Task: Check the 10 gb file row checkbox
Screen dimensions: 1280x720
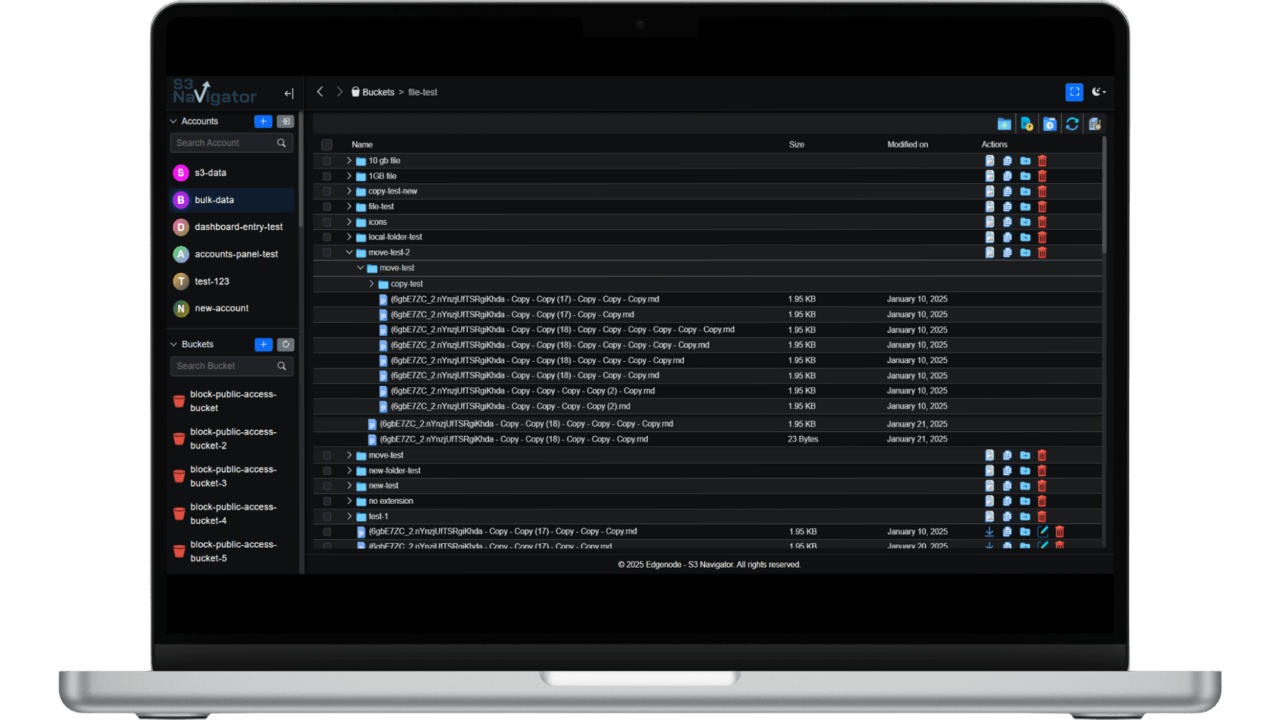Action: click(x=327, y=161)
